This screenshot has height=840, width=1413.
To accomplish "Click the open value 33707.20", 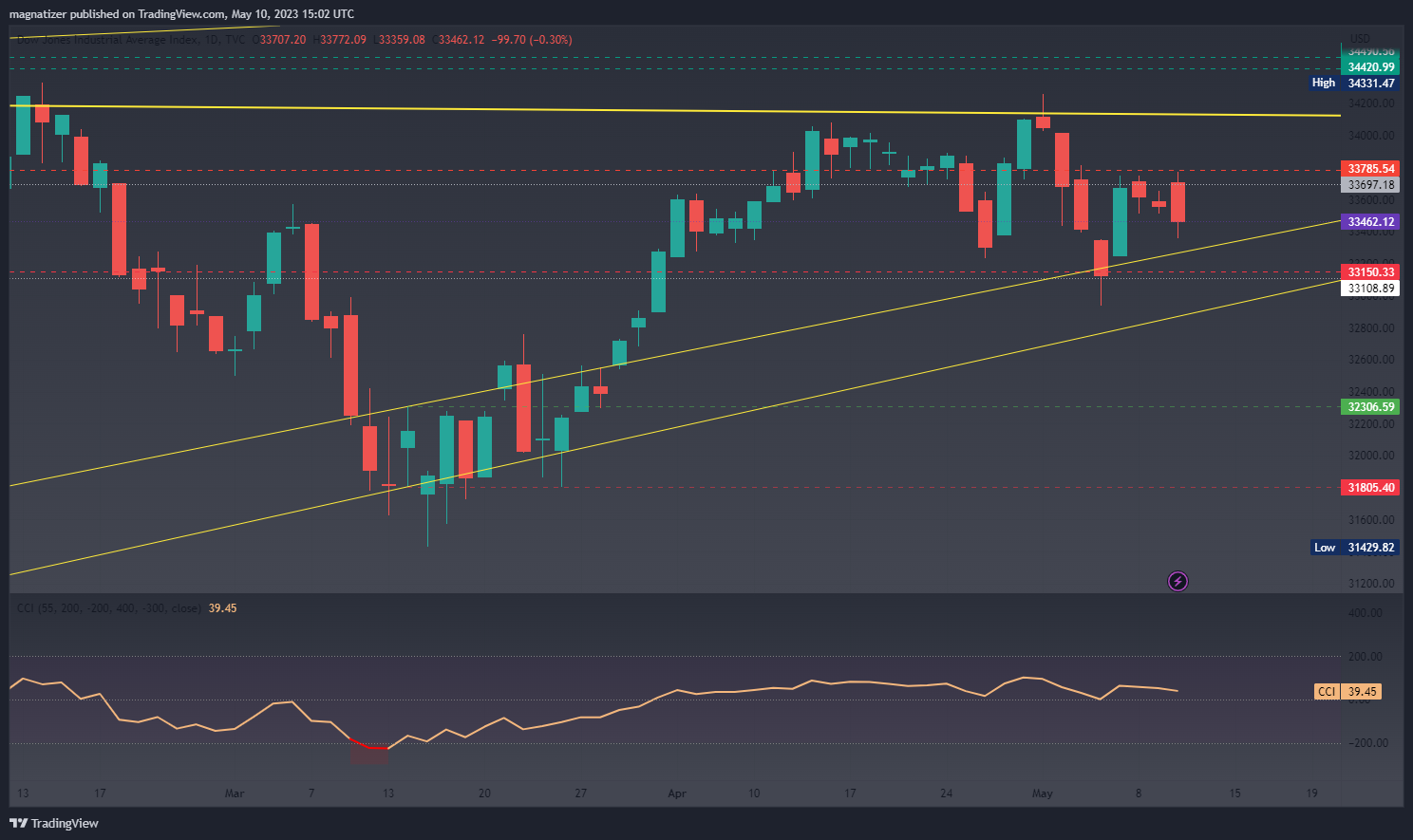I will 283,40.
